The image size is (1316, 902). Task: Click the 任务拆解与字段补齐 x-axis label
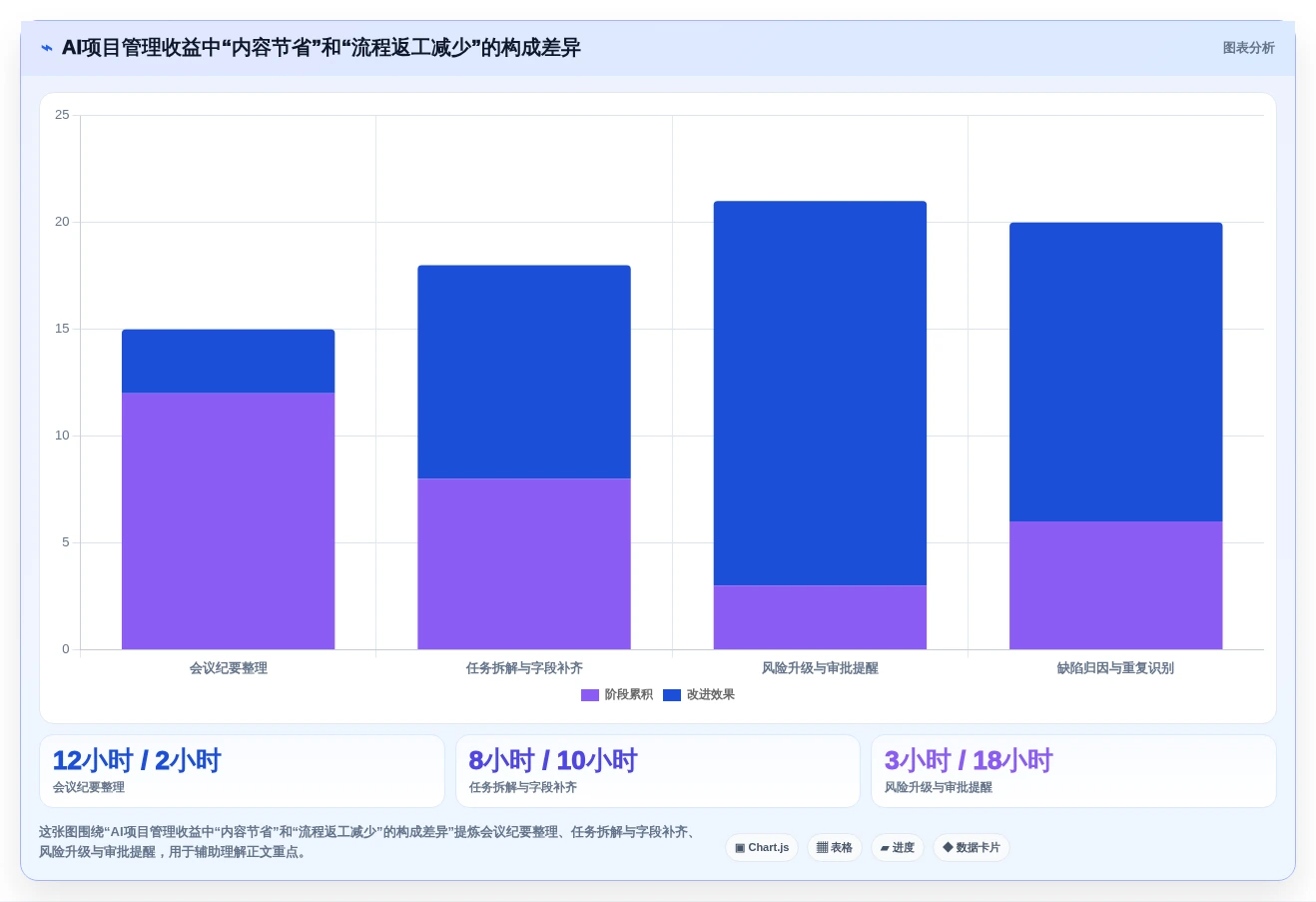click(x=524, y=668)
